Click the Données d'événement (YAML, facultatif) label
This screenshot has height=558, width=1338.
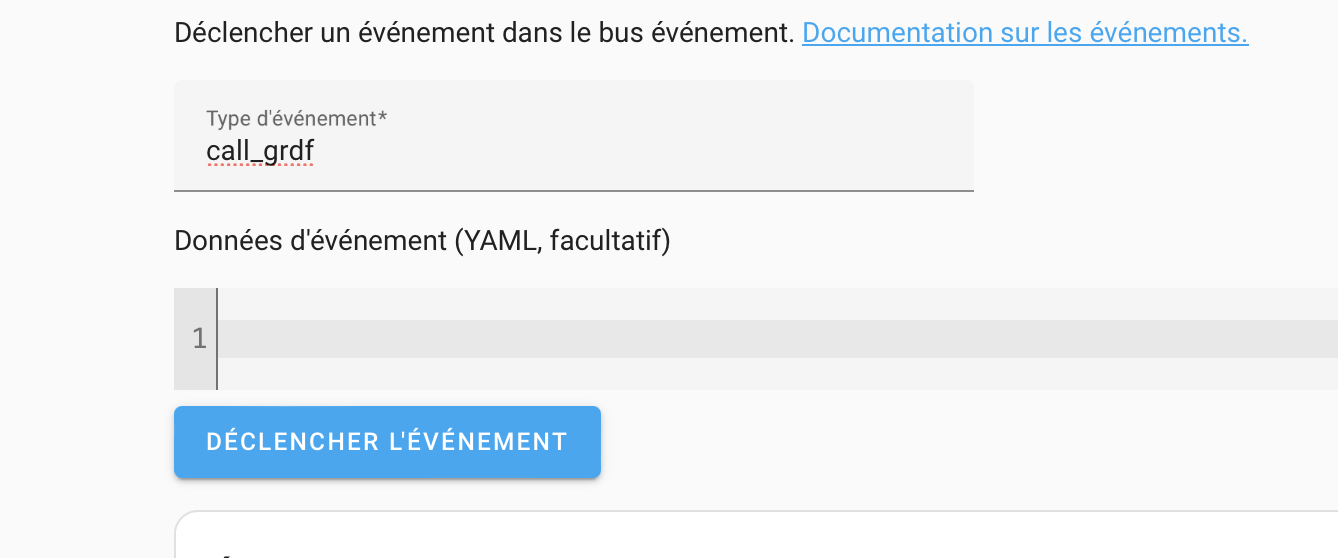422,241
